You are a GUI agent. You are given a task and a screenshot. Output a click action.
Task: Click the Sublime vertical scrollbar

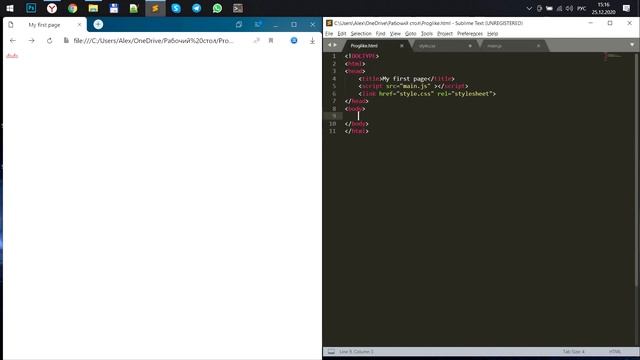[637, 169]
